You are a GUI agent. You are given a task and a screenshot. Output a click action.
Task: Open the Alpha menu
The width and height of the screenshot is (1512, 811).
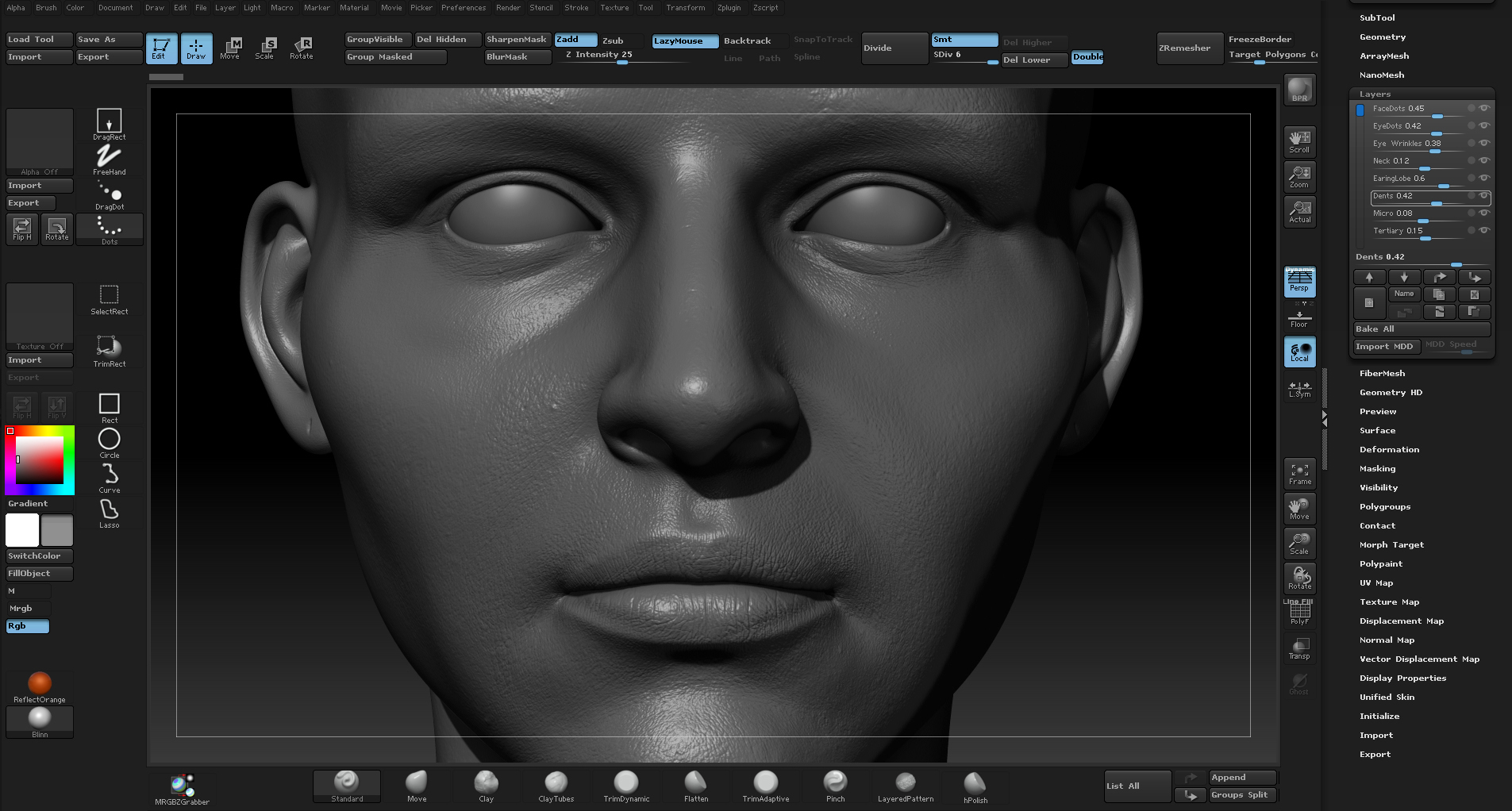[x=16, y=8]
